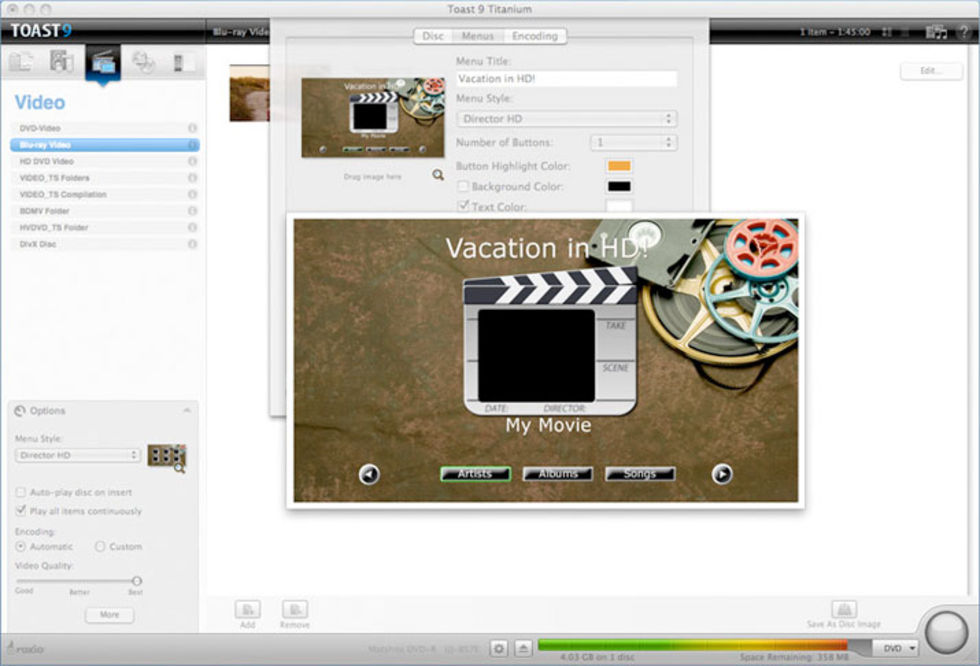Toggle Play all items continuously checkbox

pyautogui.click(x=21, y=511)
